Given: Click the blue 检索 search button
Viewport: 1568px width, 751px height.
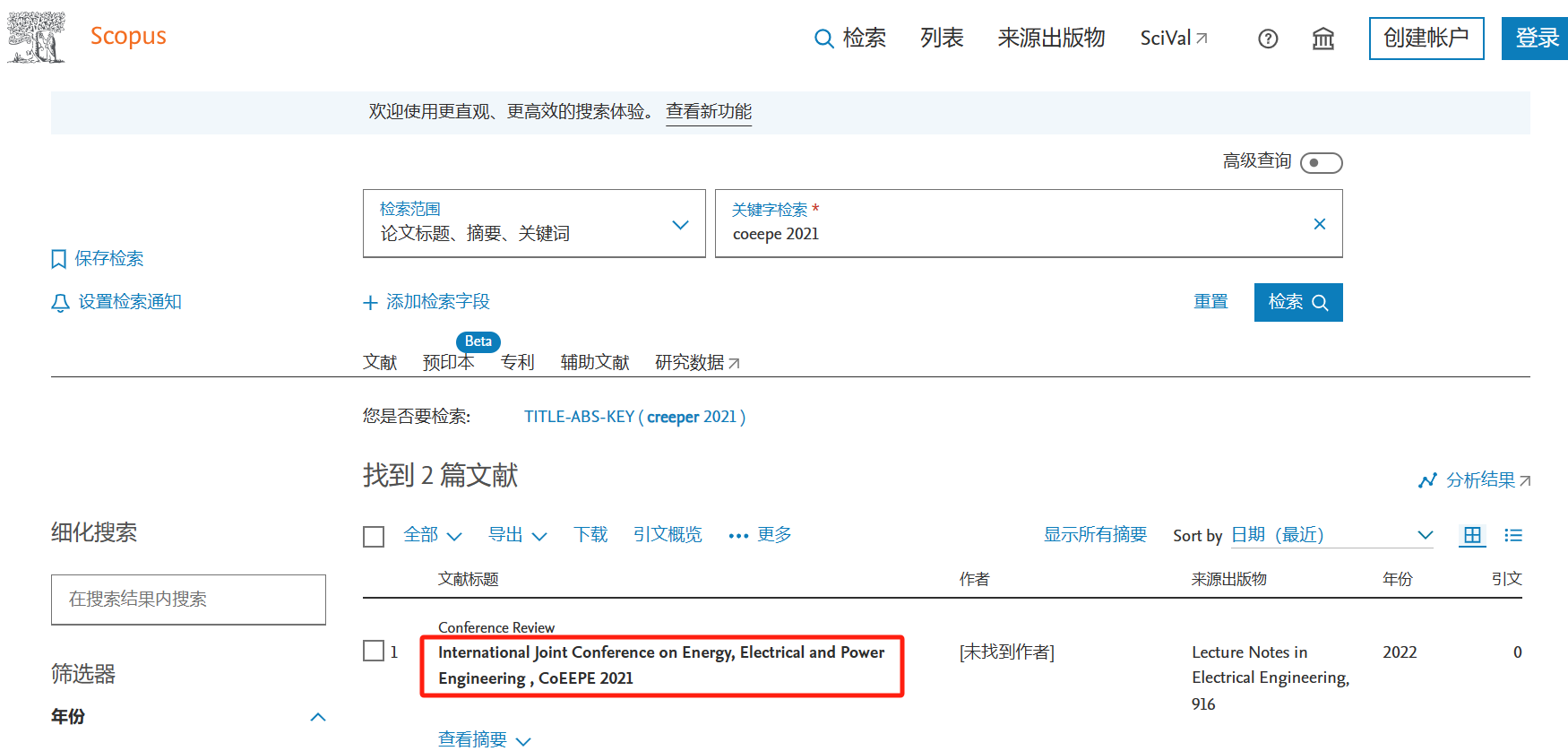Looking at the screenshot, I should (x=1297, y=302).
